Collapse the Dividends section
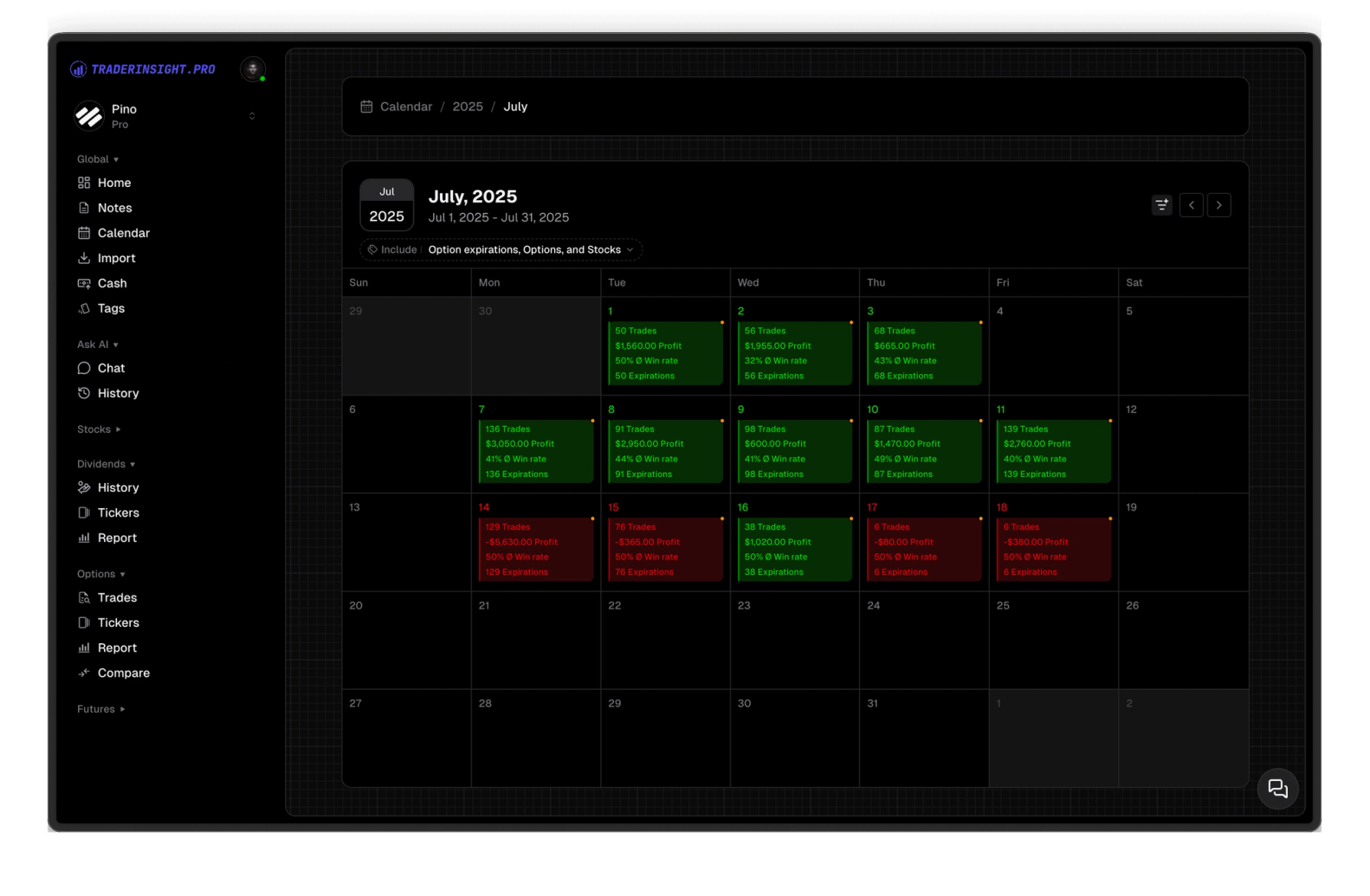This screenshot has width=1370, height=896. point(106,464)
